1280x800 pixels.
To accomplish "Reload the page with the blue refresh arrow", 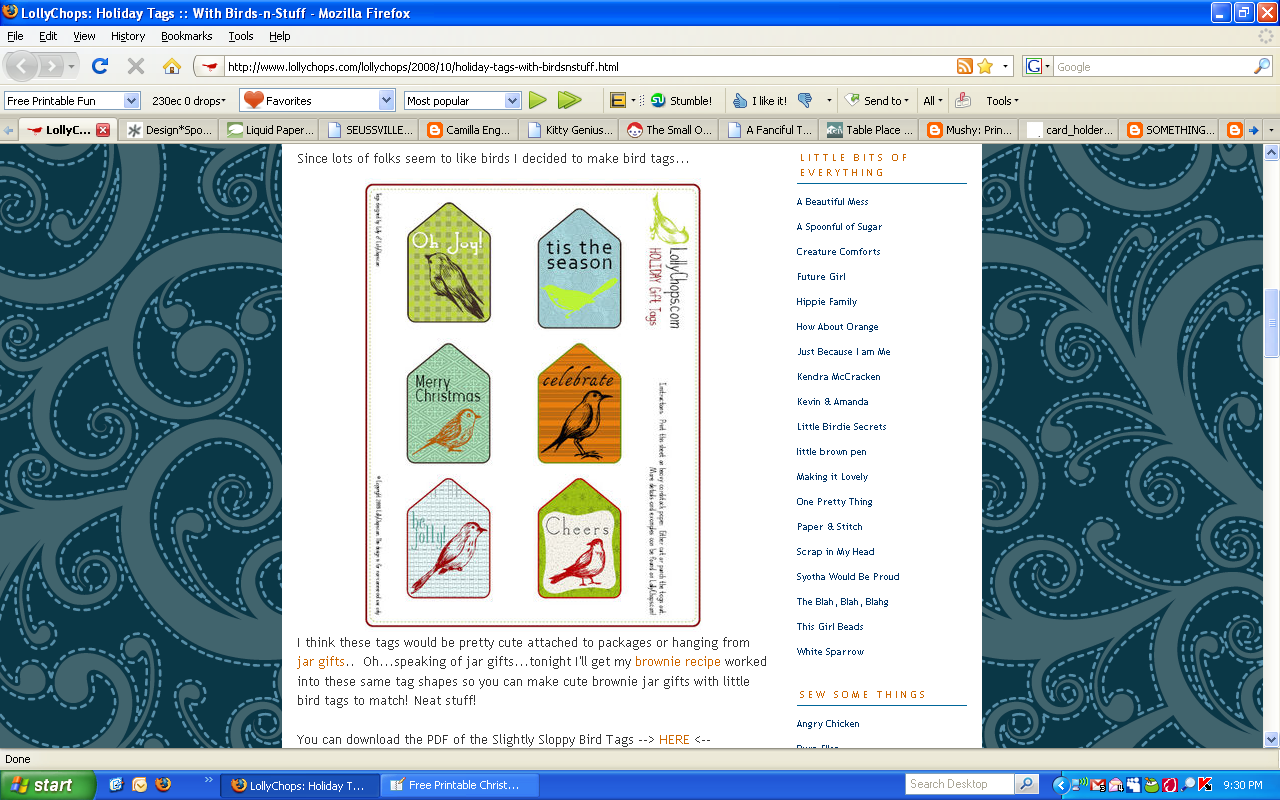I will [x=100, y=66].
